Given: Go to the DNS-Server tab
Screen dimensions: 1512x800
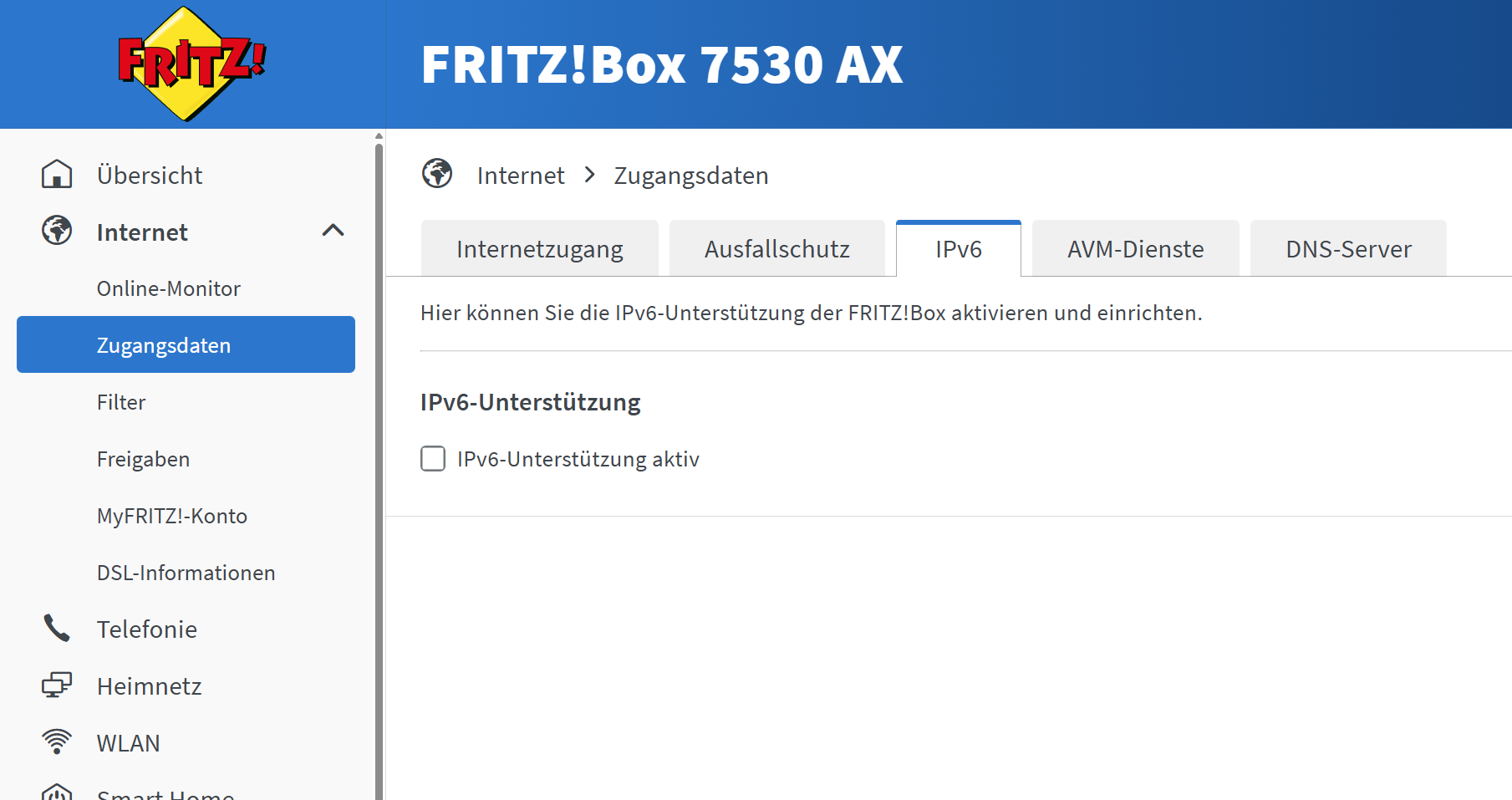Looking at the screenshot, I should coord(1347,249).
